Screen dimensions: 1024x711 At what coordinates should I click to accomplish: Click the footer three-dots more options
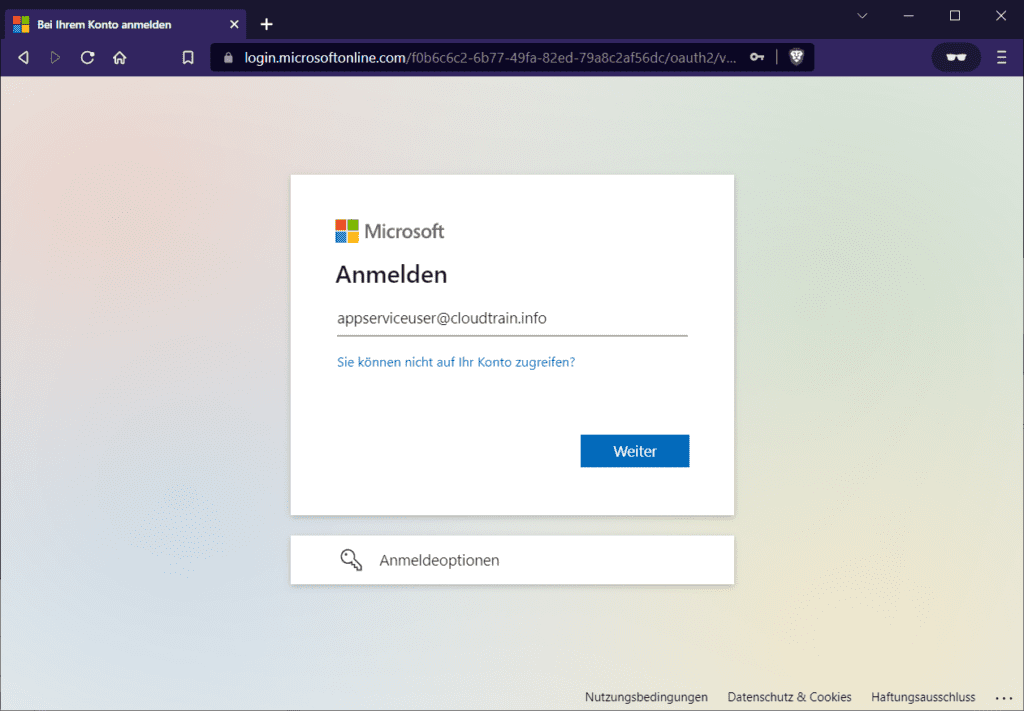tap(1004, 699)
